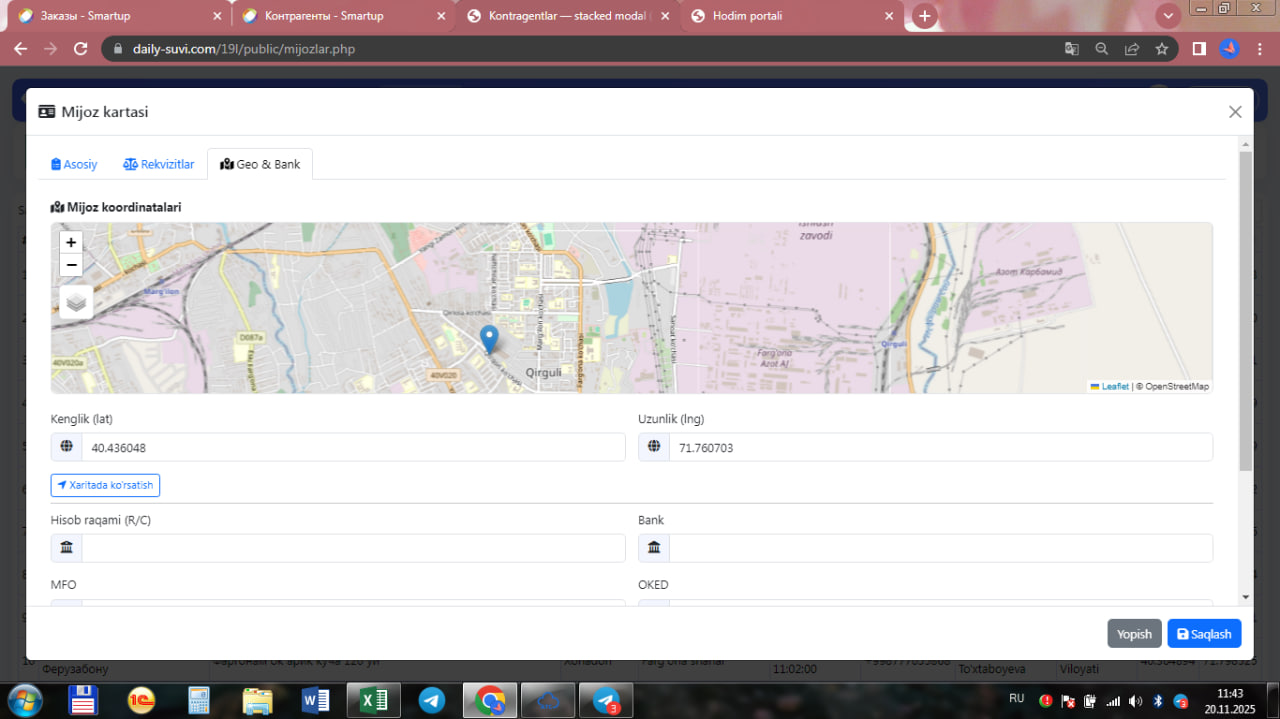Image resolution: width=1280 pixels, height=719 pixels.
Task: Reload the current browser page
Action: click(x=81, y=49)
